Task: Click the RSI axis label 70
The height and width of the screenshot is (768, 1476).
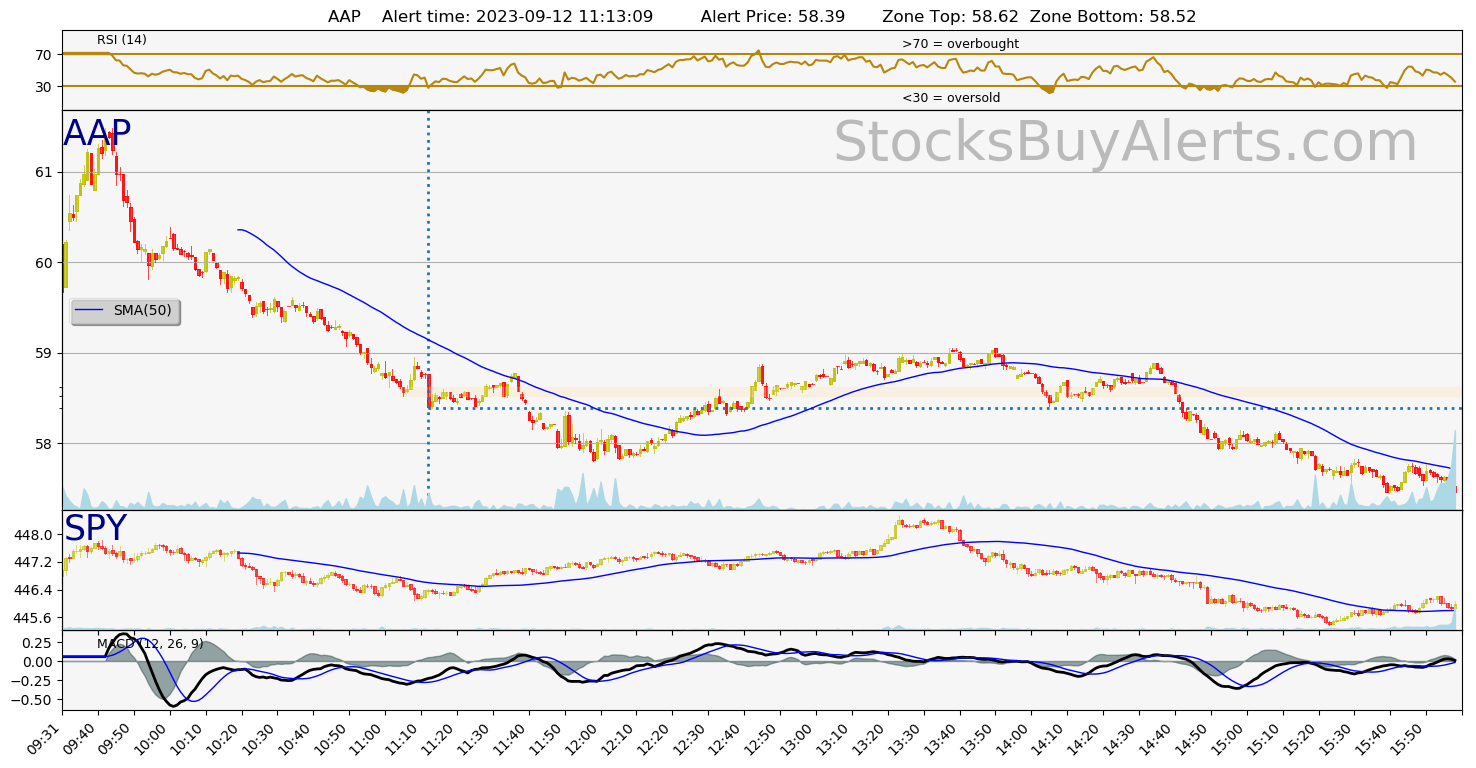Action: (43, 55)
